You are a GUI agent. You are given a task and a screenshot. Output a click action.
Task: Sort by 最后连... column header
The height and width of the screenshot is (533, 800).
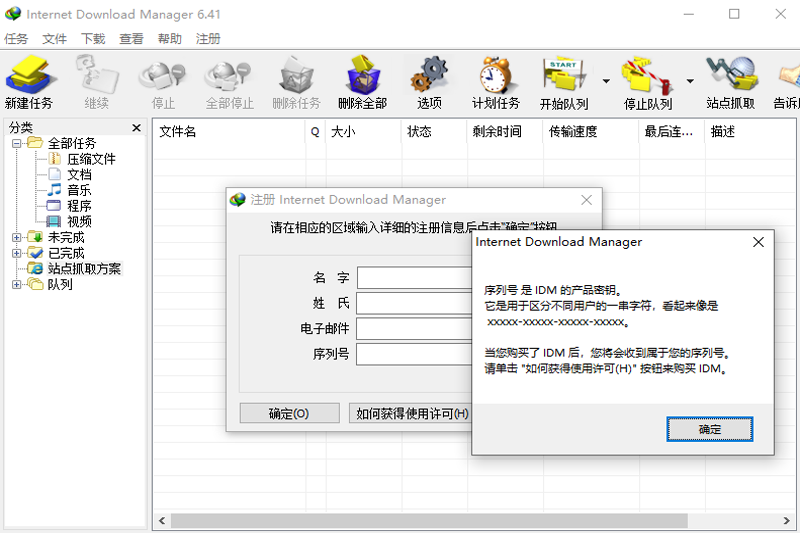671,132
